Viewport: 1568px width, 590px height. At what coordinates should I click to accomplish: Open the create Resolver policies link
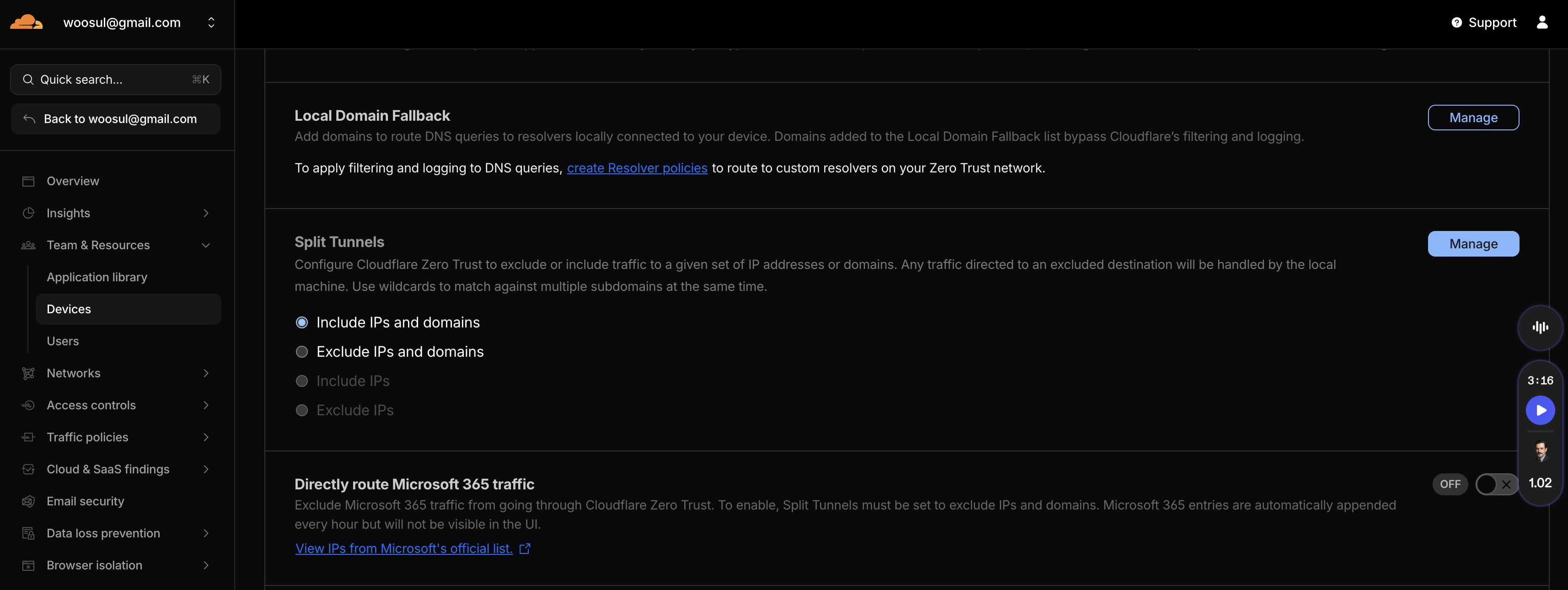(637, 168)
